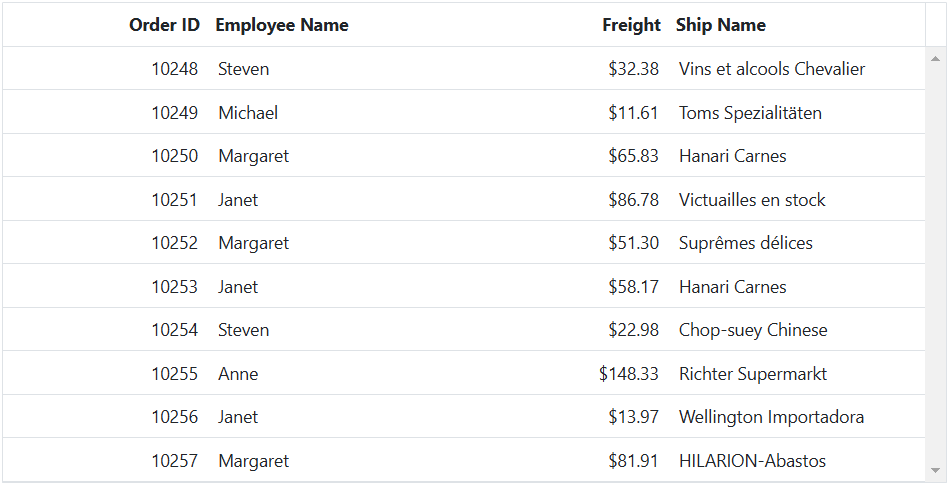Click the $65.83 freight cell

(633, 156)
